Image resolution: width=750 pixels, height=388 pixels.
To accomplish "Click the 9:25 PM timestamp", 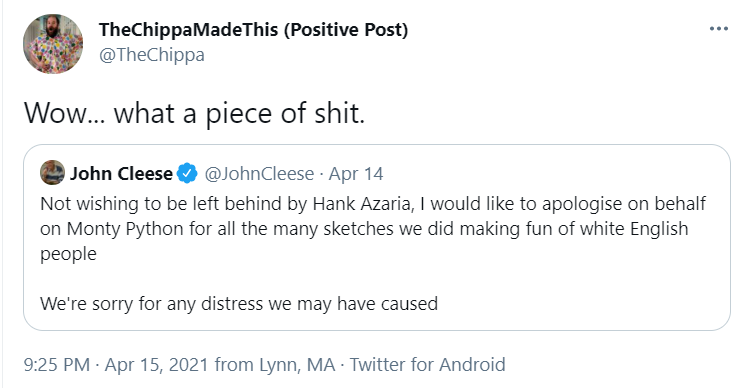I will (x=56, y=365).
